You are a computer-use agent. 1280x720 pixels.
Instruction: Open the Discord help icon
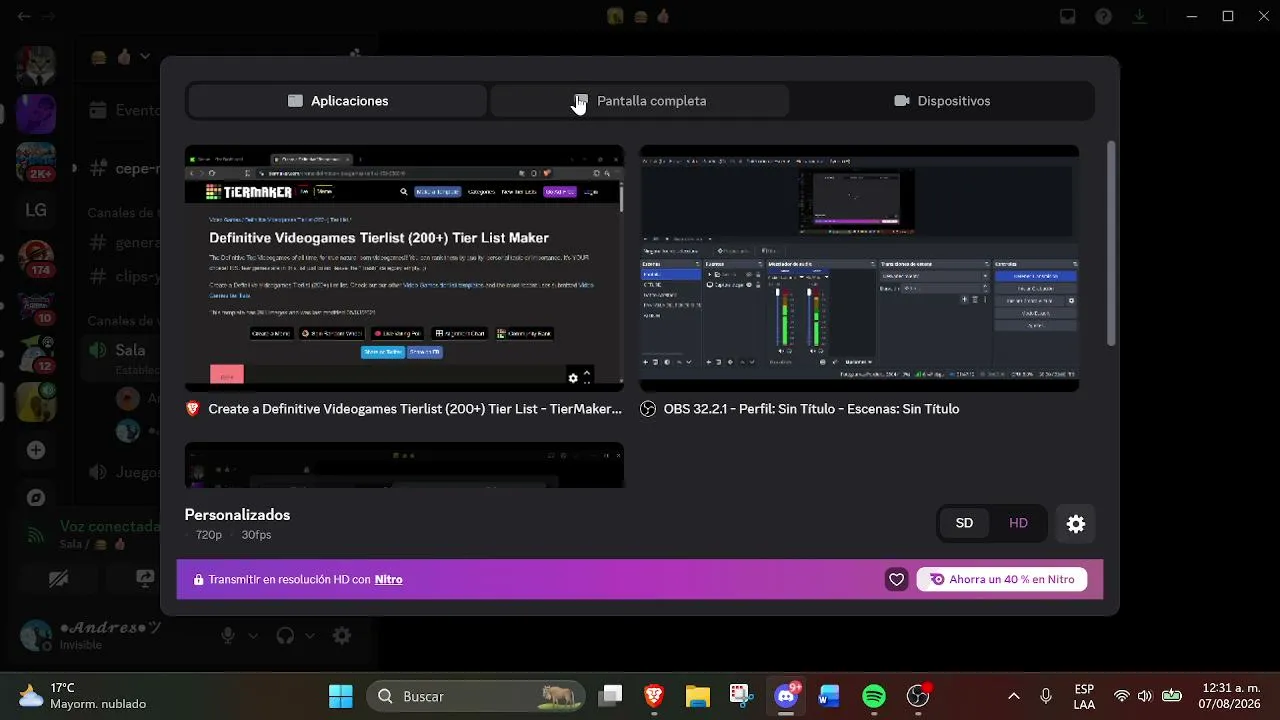[1104, 16]
